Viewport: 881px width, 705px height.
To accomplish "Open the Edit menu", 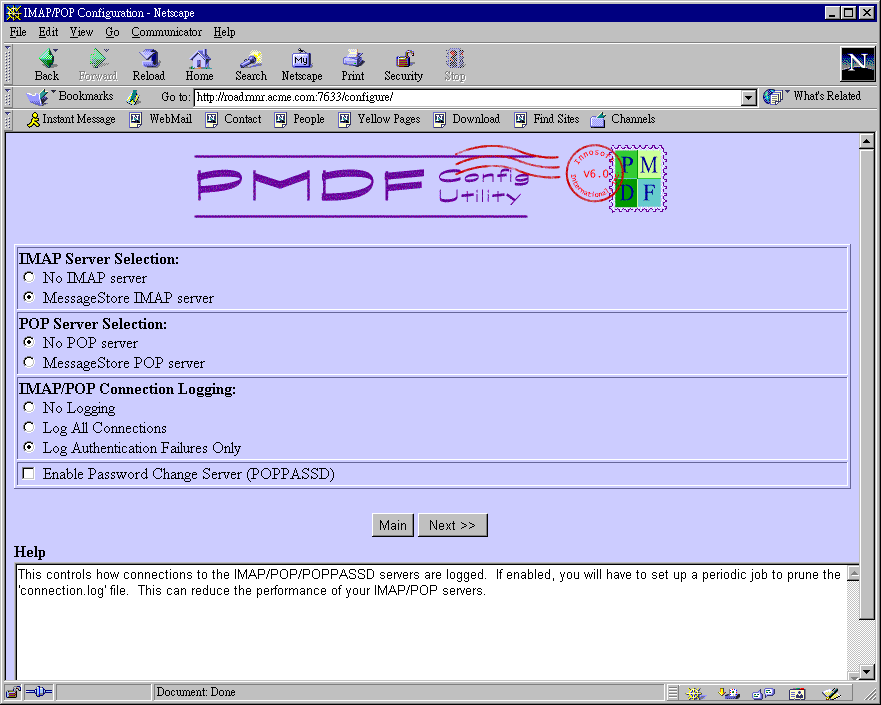I will [x=48, y=32].
